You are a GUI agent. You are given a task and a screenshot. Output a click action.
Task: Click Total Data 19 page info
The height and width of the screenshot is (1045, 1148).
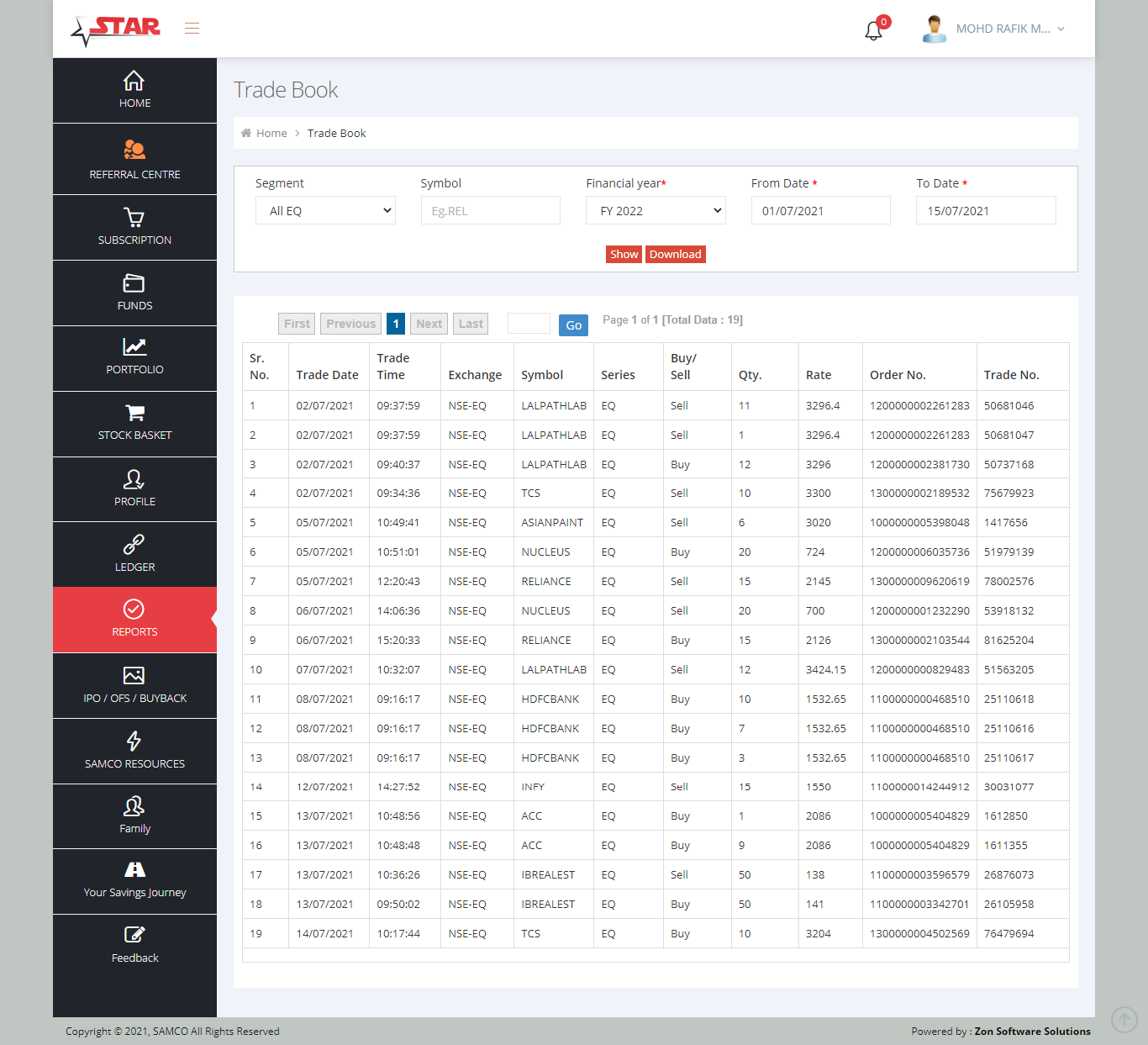click(702, 319)
